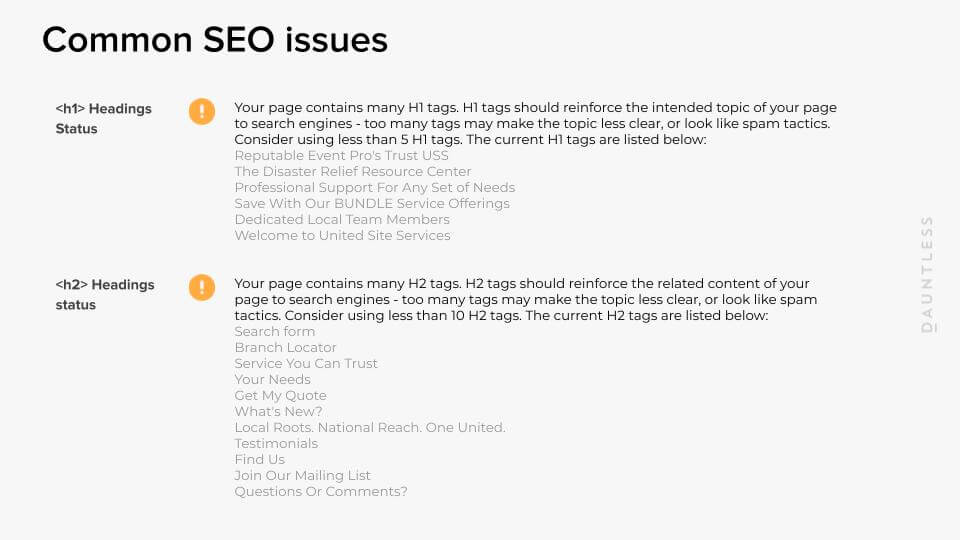The image size is (960, 540).
Task: Click 'Local Roots. National Reach. One United.'
Action: 369,428
